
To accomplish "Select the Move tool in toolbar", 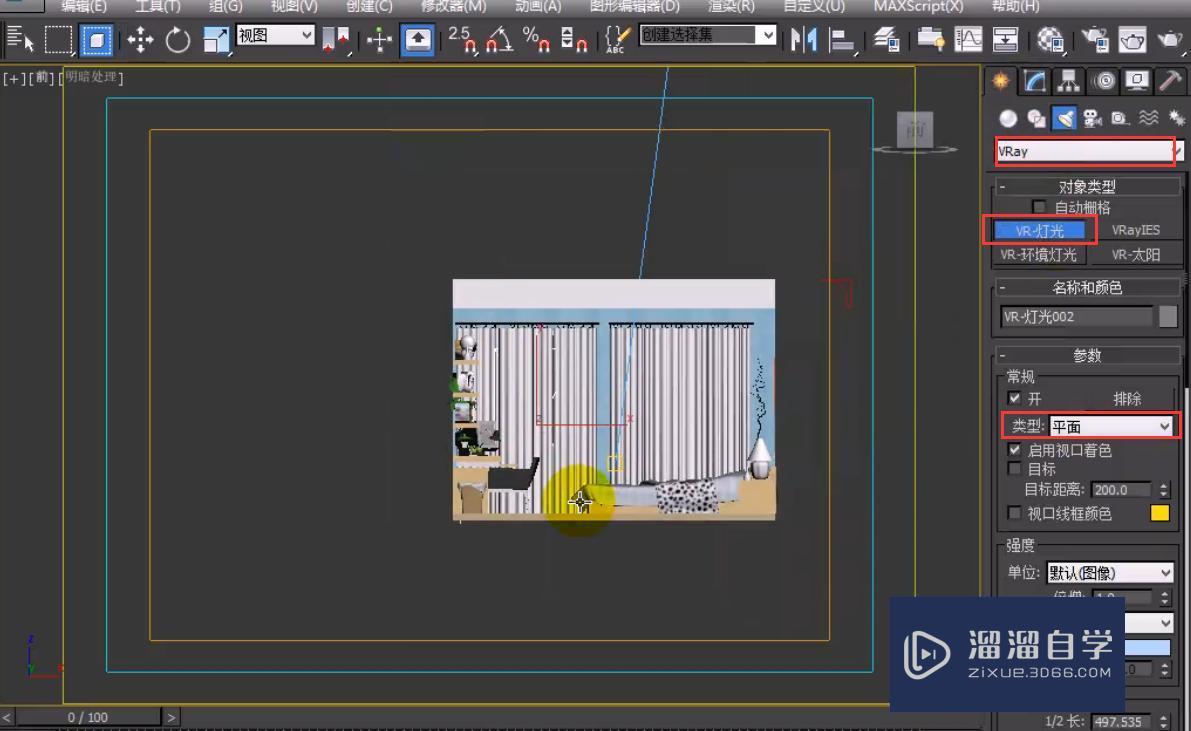I will (x=140, y=40).
